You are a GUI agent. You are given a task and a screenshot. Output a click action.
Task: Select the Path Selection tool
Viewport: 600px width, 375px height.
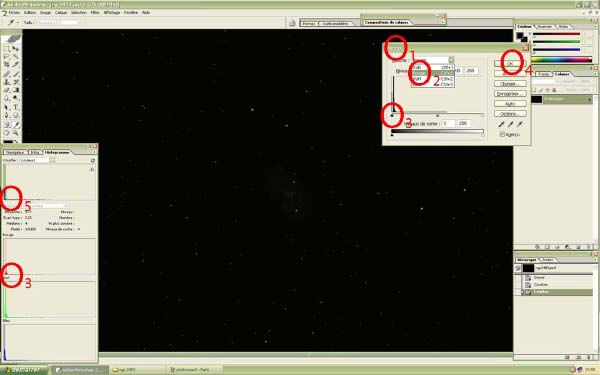coord(7,107)
